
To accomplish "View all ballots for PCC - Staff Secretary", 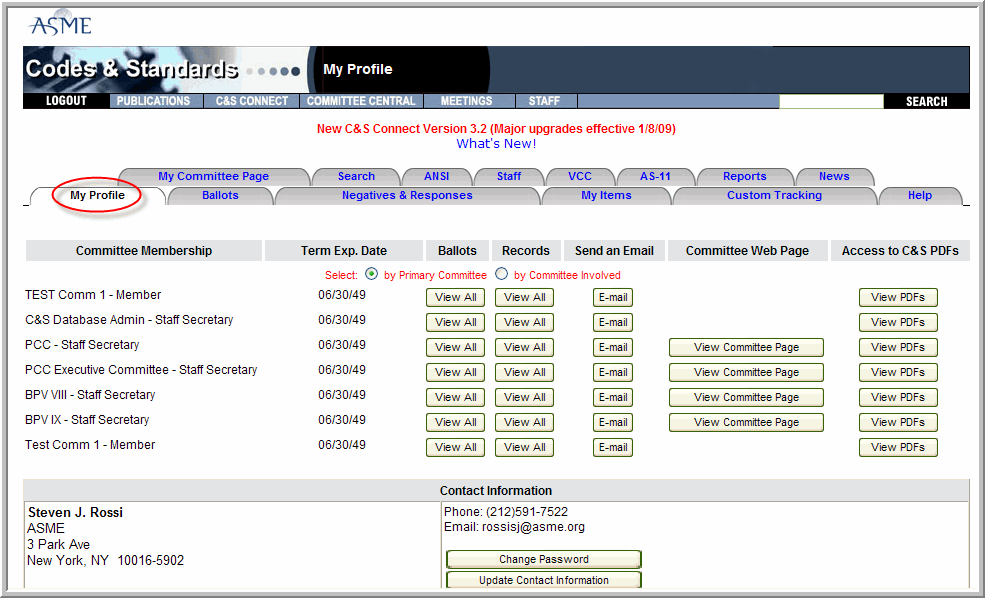I will [455, 347].
